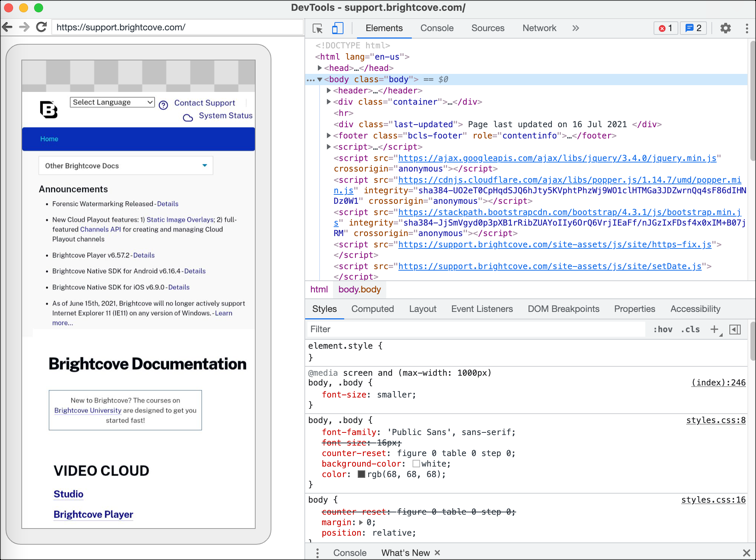Expand the Other Brightcove Docs dropdown

click(x=126, y=166)
